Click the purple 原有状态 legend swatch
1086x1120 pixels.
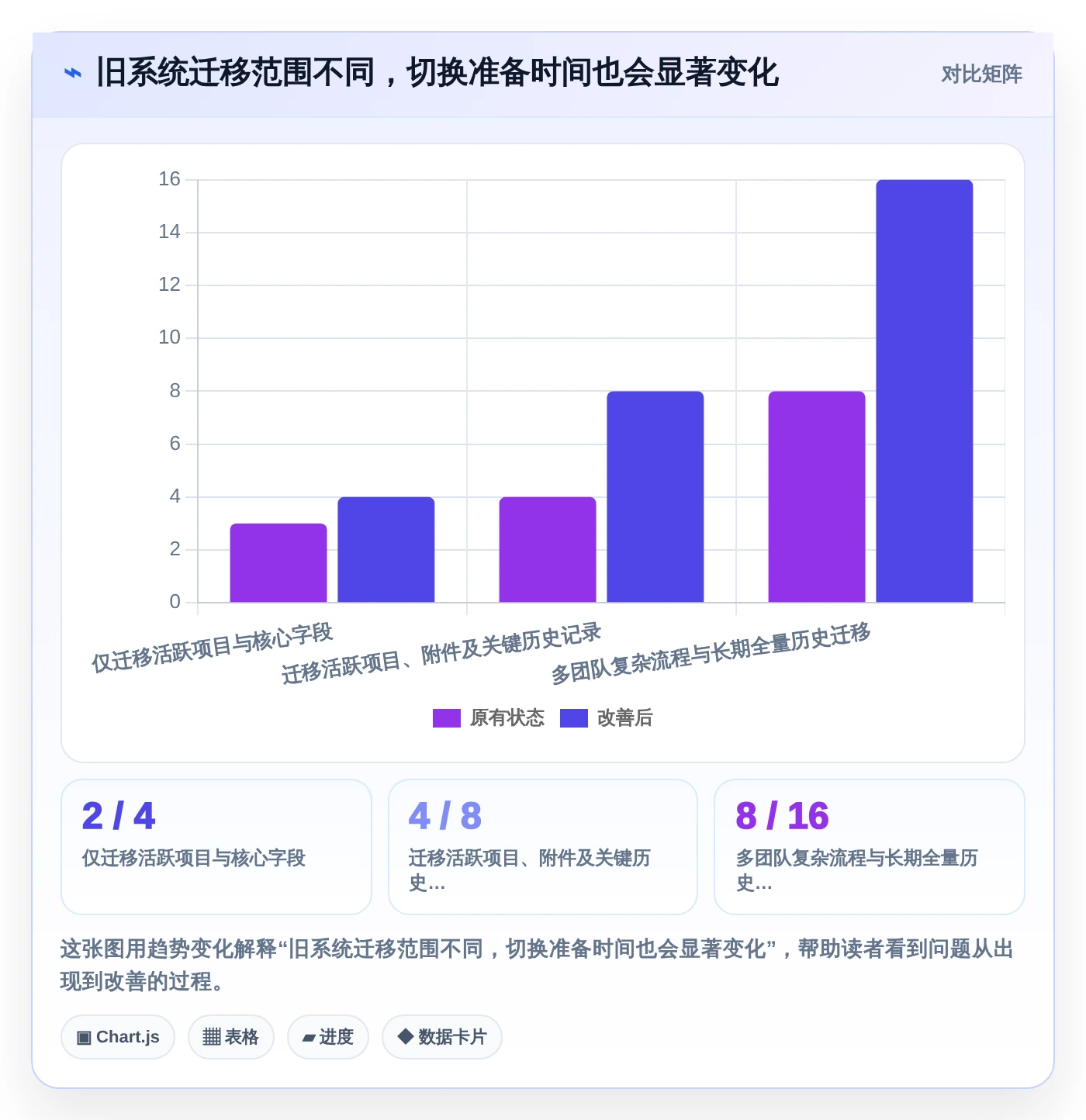(447, 718)
